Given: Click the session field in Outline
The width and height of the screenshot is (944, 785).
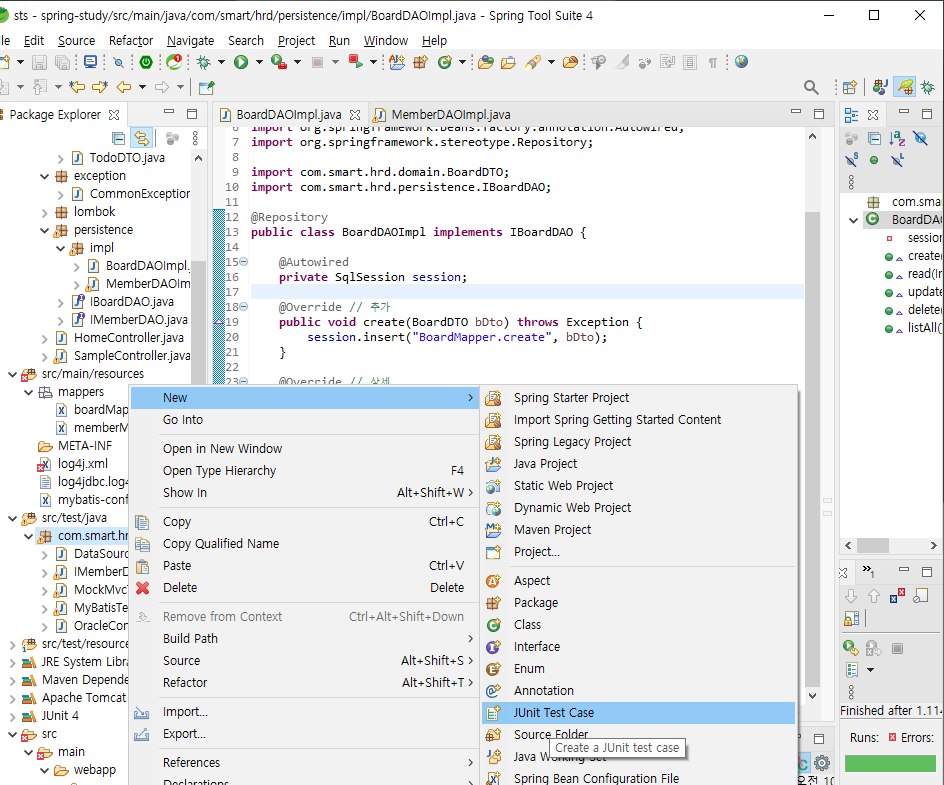Looking at the screenshot, I should (924, 238).
